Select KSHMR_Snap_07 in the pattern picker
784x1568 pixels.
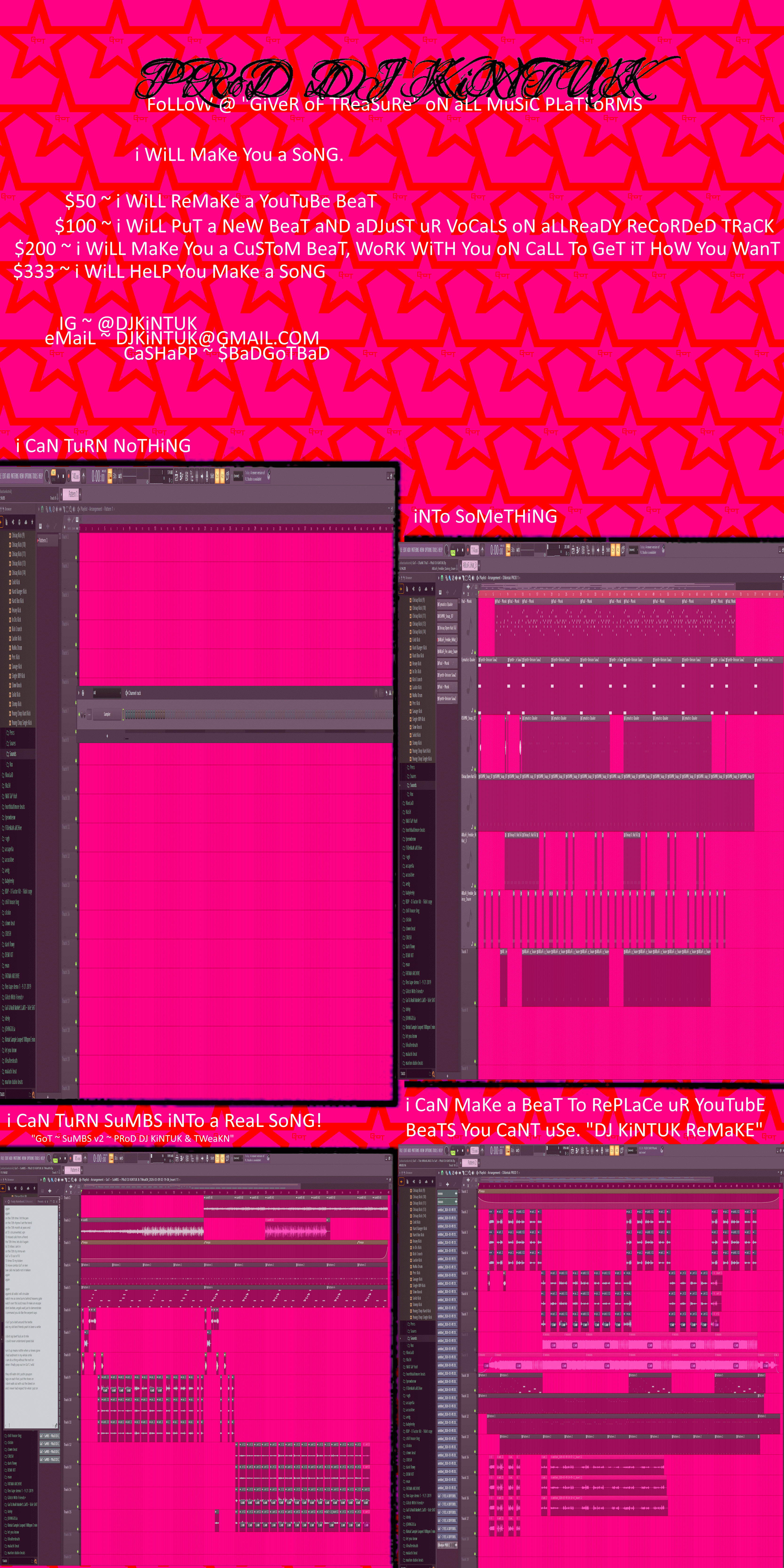pos(445,616)
